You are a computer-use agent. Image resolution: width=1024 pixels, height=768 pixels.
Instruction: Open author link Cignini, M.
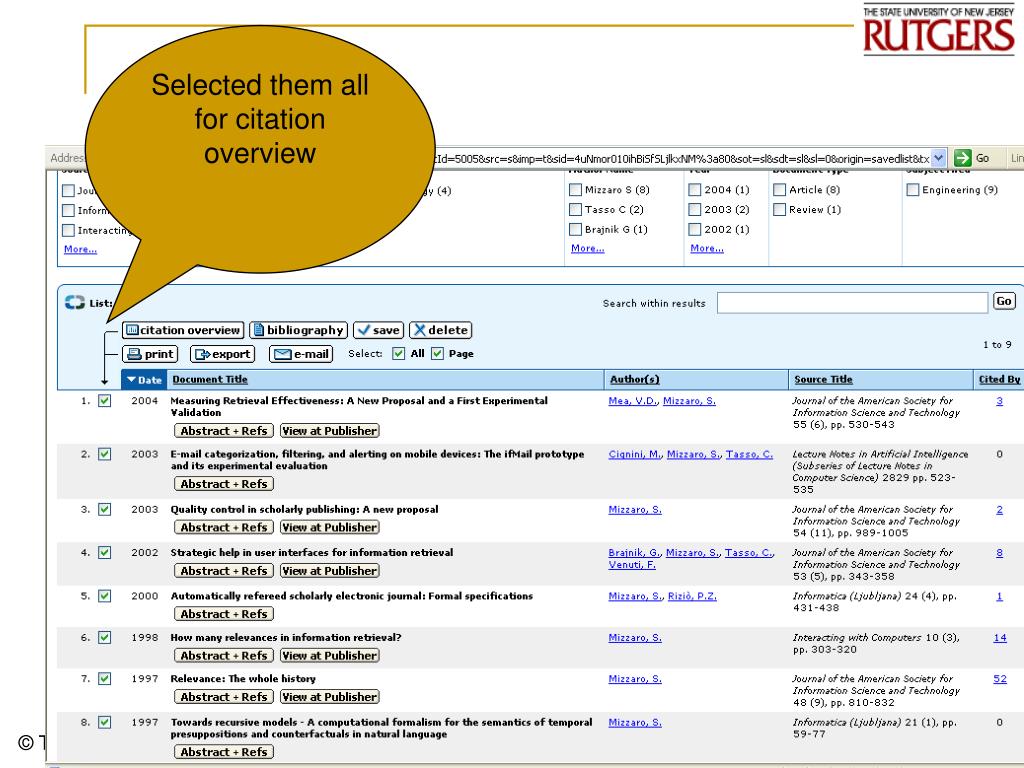coord(634,454)
